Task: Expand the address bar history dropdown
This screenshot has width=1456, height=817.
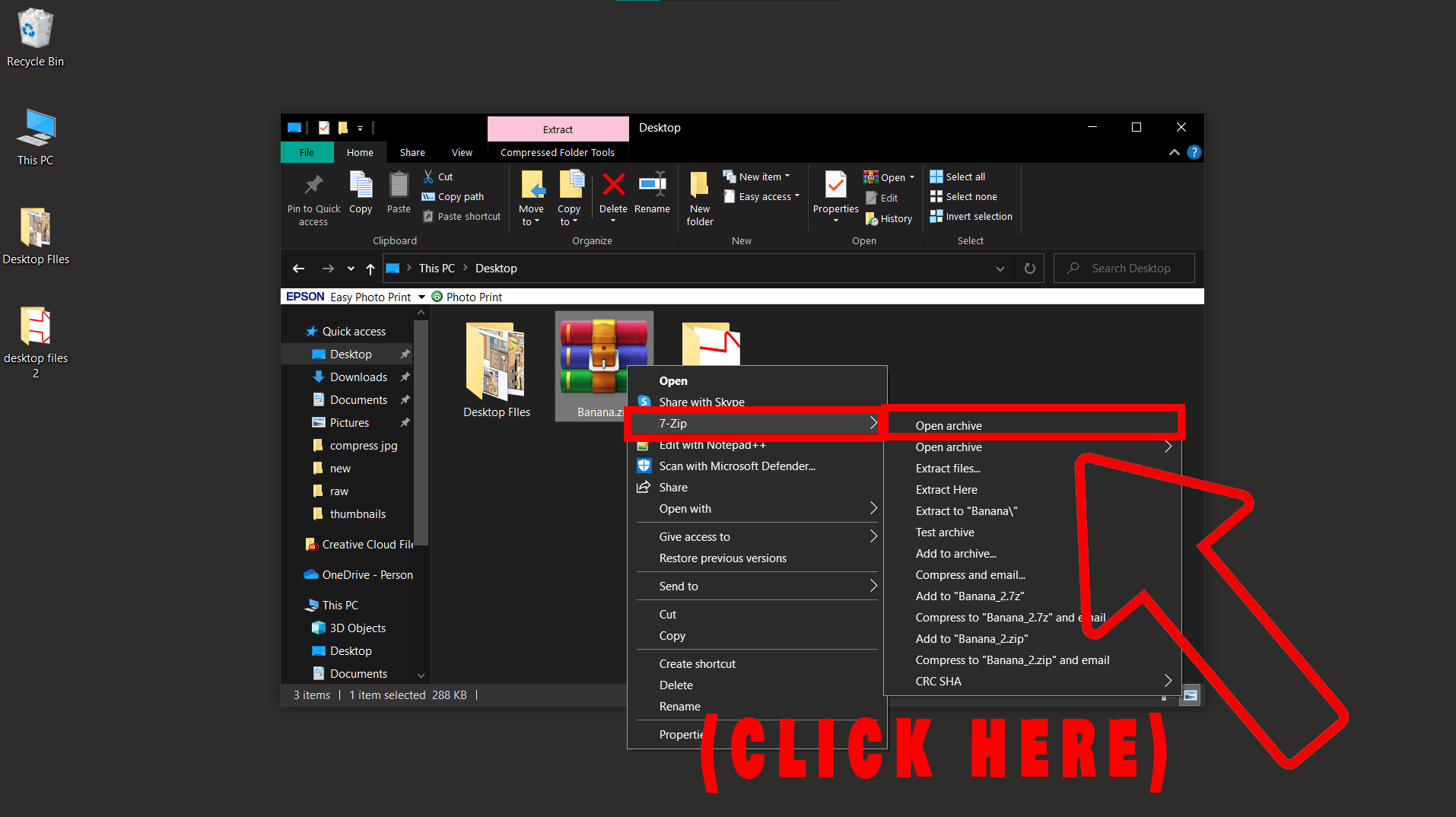Action: click(x=1000, y=269)
